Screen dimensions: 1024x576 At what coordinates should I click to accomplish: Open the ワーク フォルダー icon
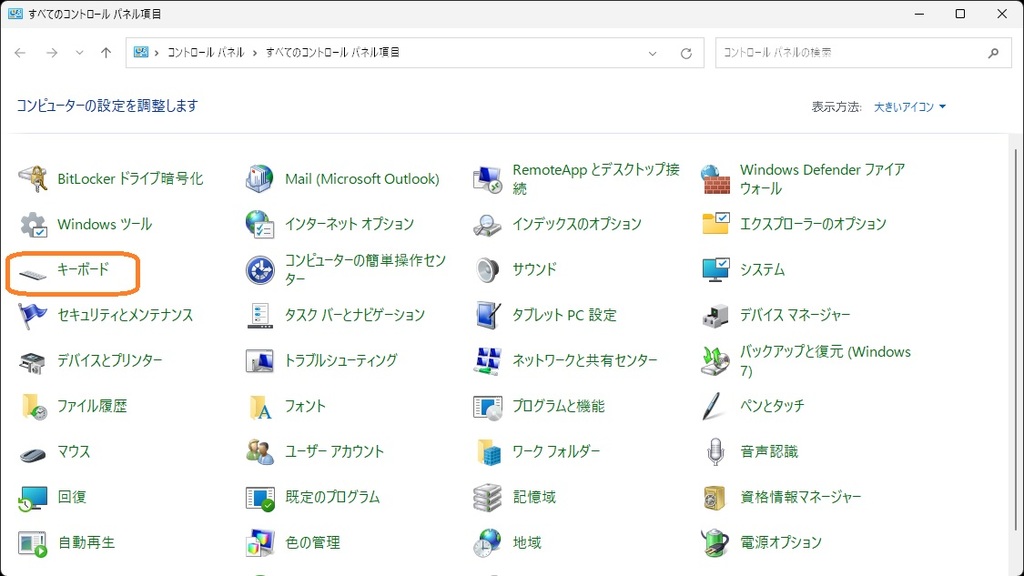coord(487,451)
